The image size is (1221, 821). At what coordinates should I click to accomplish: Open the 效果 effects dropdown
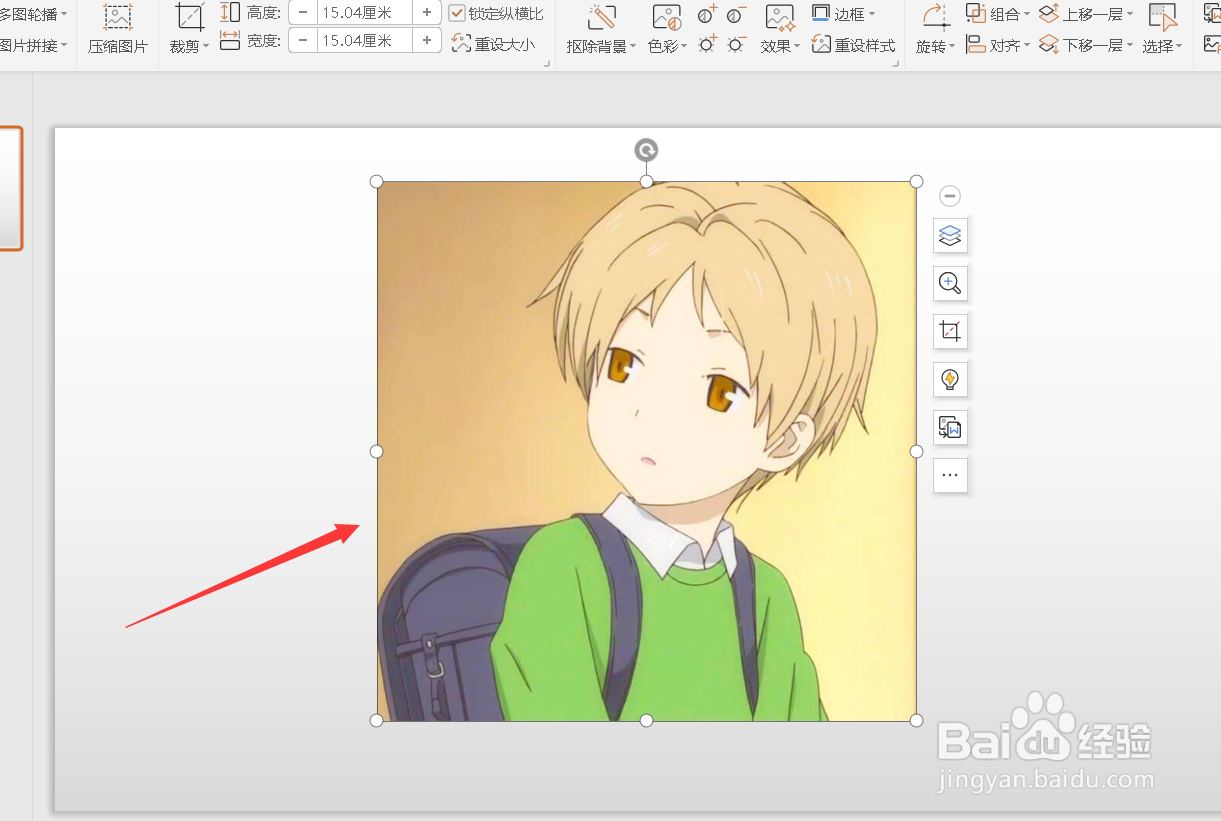780,29
